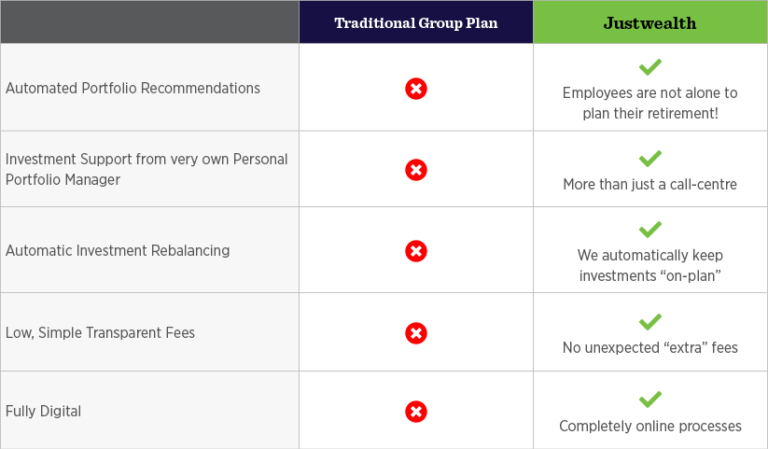768x449 pixels.
Task: Click 'Low, Simple Transparent Fees' row label
Action: pyautogui.click(x=100, y=333)
